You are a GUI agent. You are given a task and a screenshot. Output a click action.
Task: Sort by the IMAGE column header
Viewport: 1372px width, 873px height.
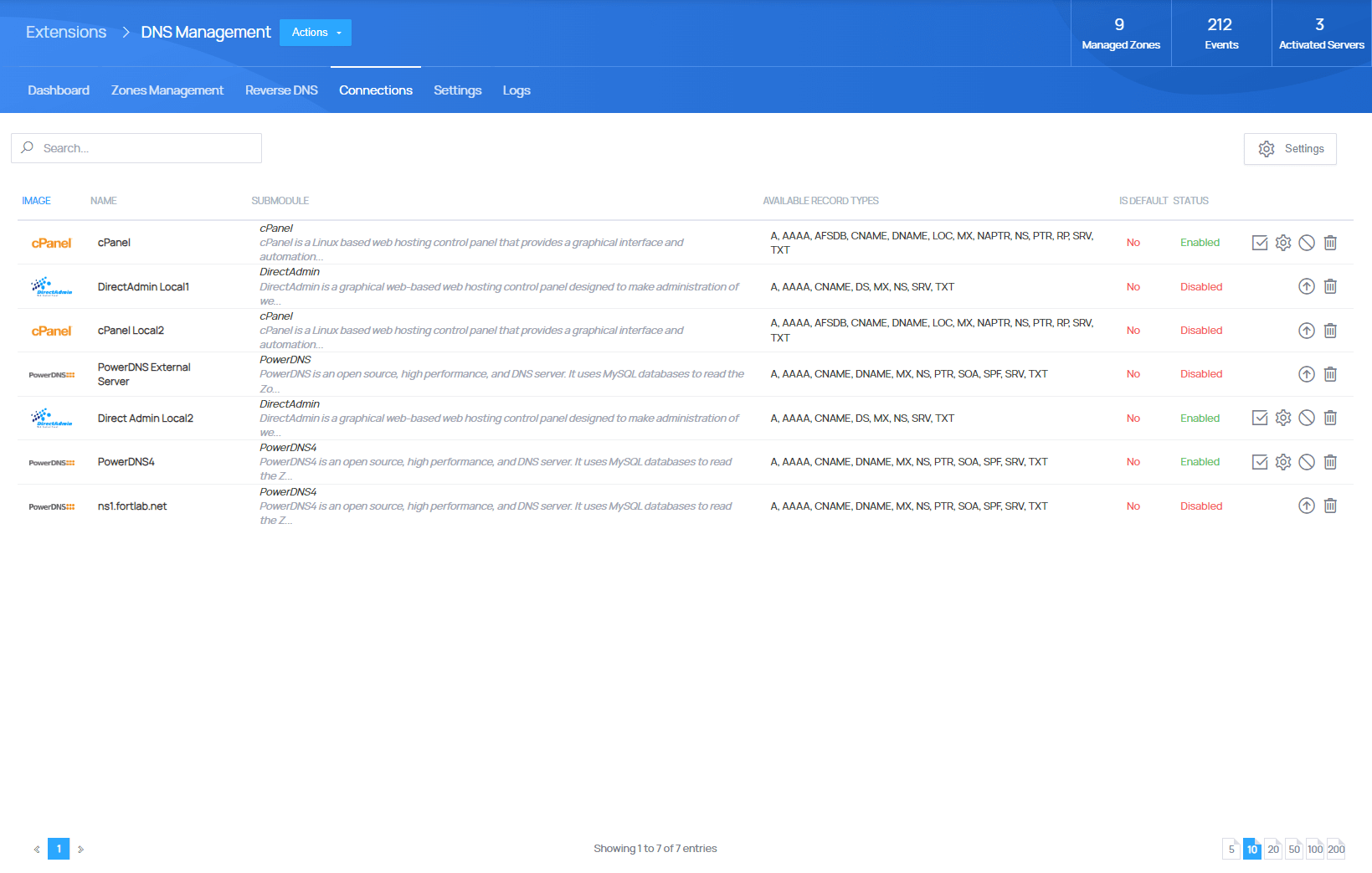[36, 201]
